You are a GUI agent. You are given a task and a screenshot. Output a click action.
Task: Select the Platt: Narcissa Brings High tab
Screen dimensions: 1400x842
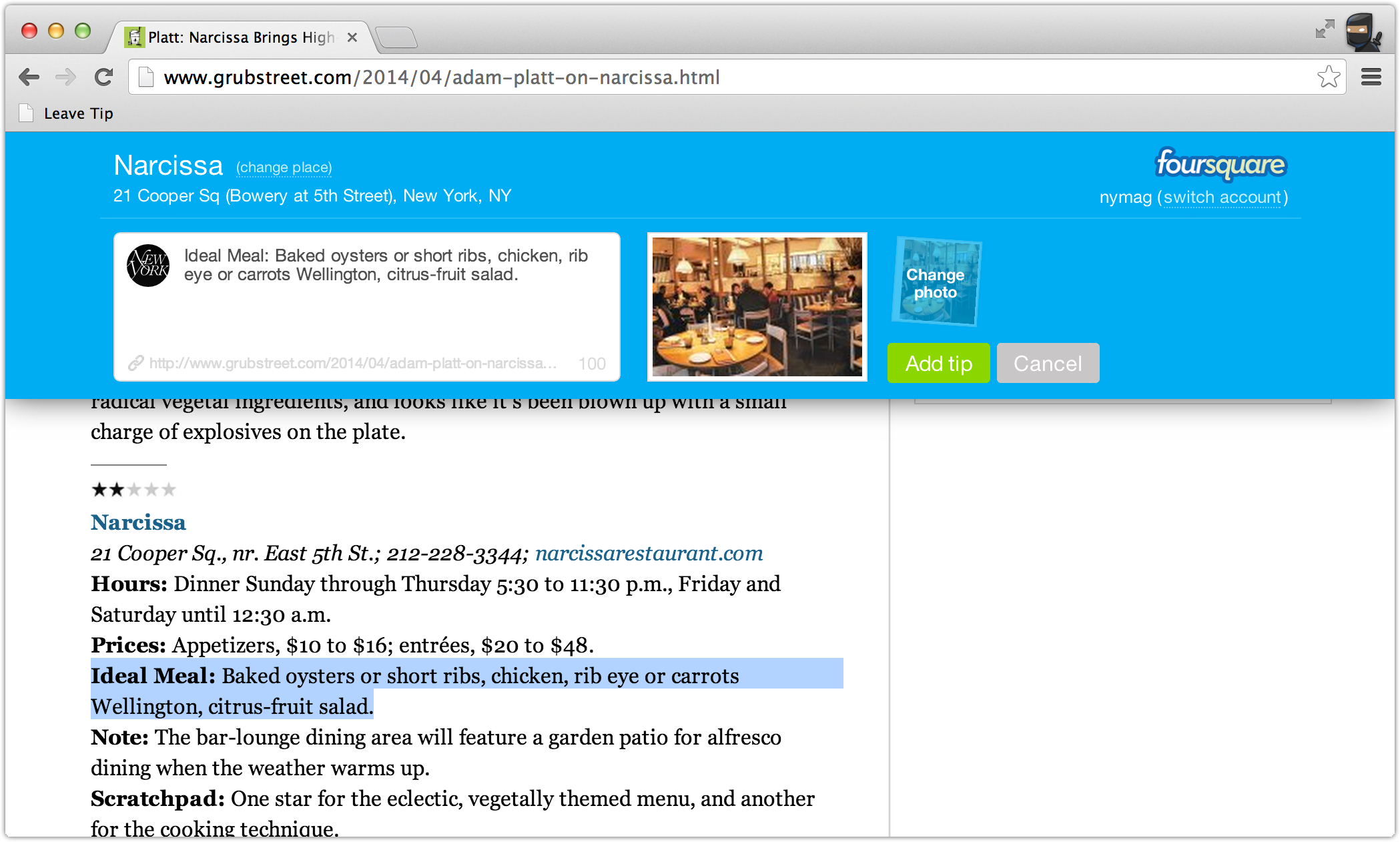click(x=242, y=37)
